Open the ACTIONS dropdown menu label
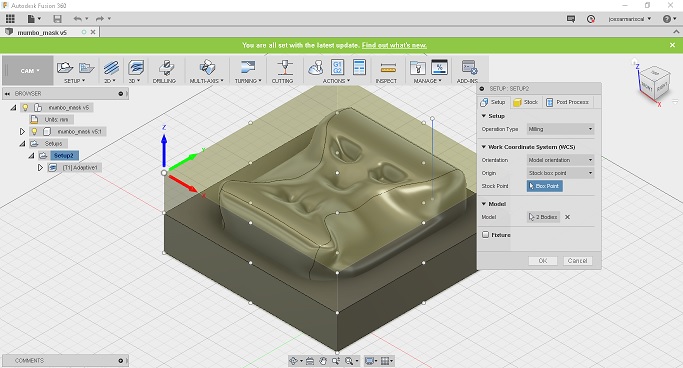 coord(336,81)
